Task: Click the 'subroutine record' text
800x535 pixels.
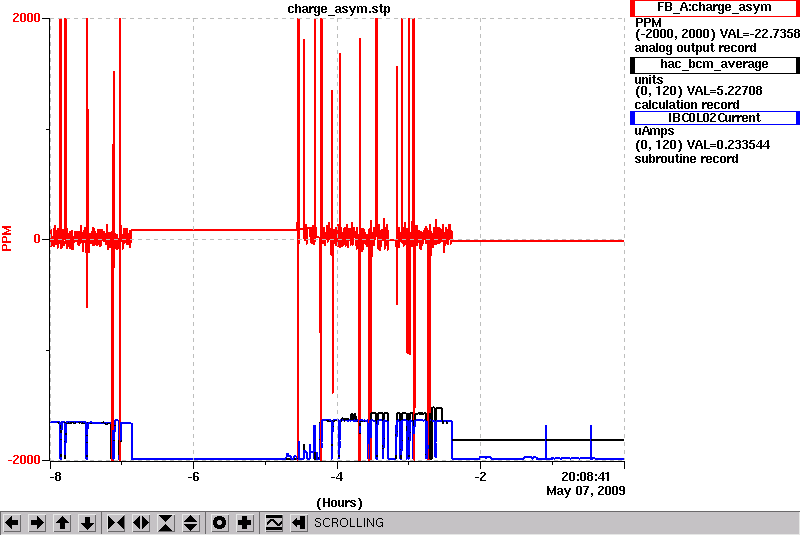Action: pos(686,159)
